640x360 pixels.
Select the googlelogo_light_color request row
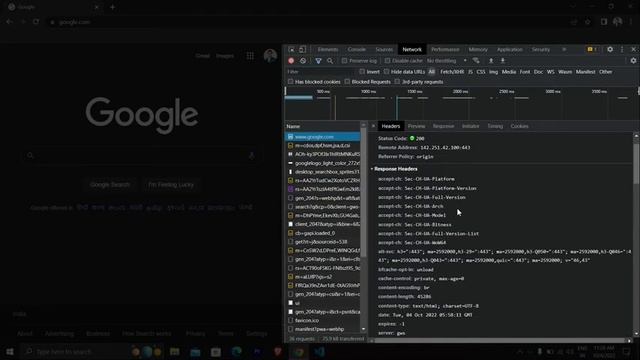click(x=322, y=163)
